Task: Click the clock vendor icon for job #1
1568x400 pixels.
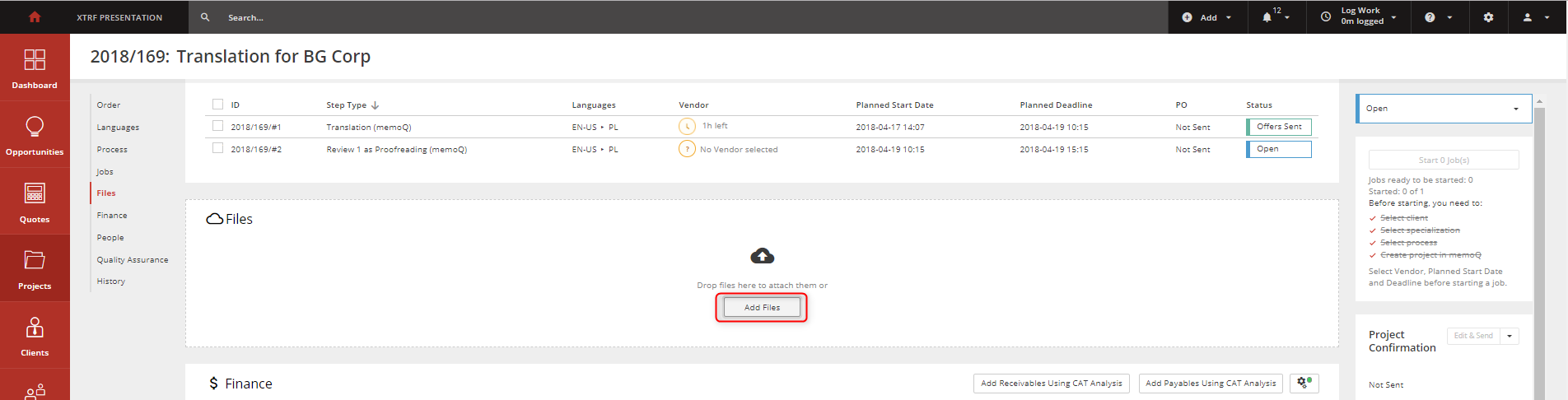Action: click(x=687, y=127)
